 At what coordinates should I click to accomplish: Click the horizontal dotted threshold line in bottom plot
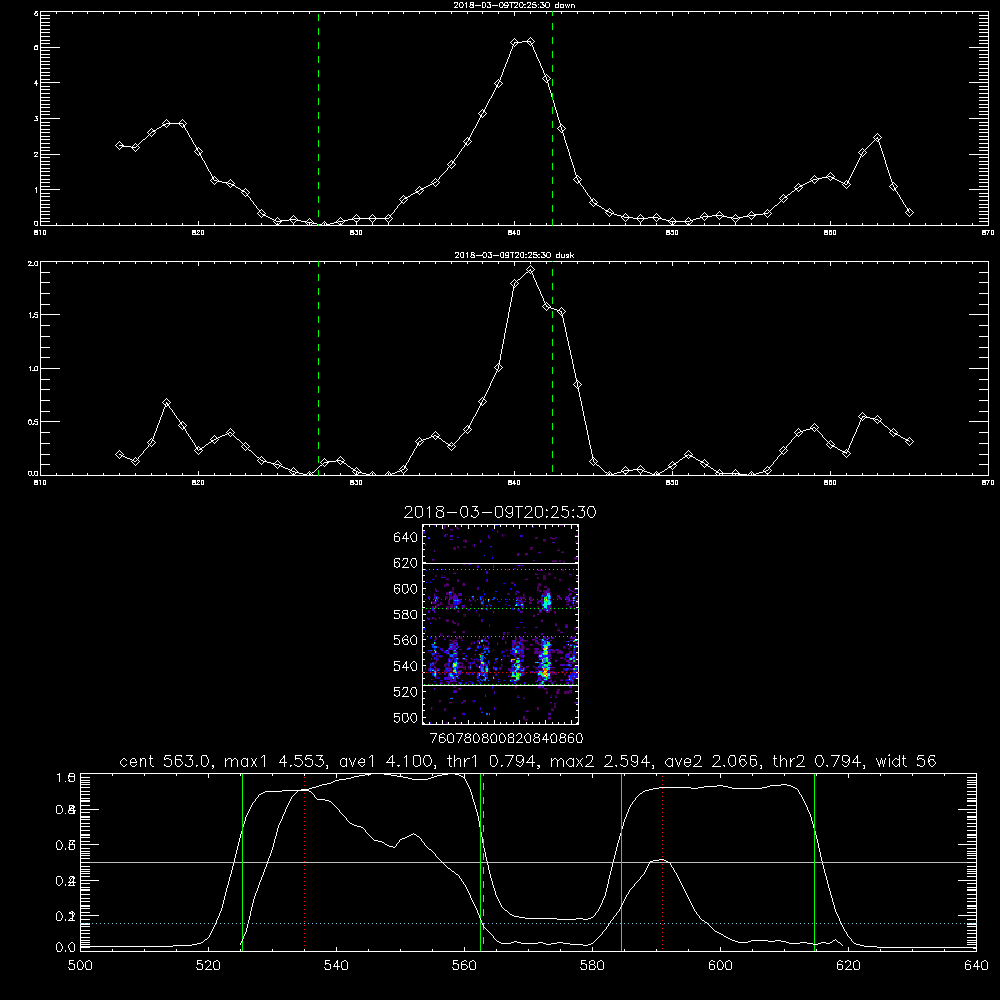point(528,923)
